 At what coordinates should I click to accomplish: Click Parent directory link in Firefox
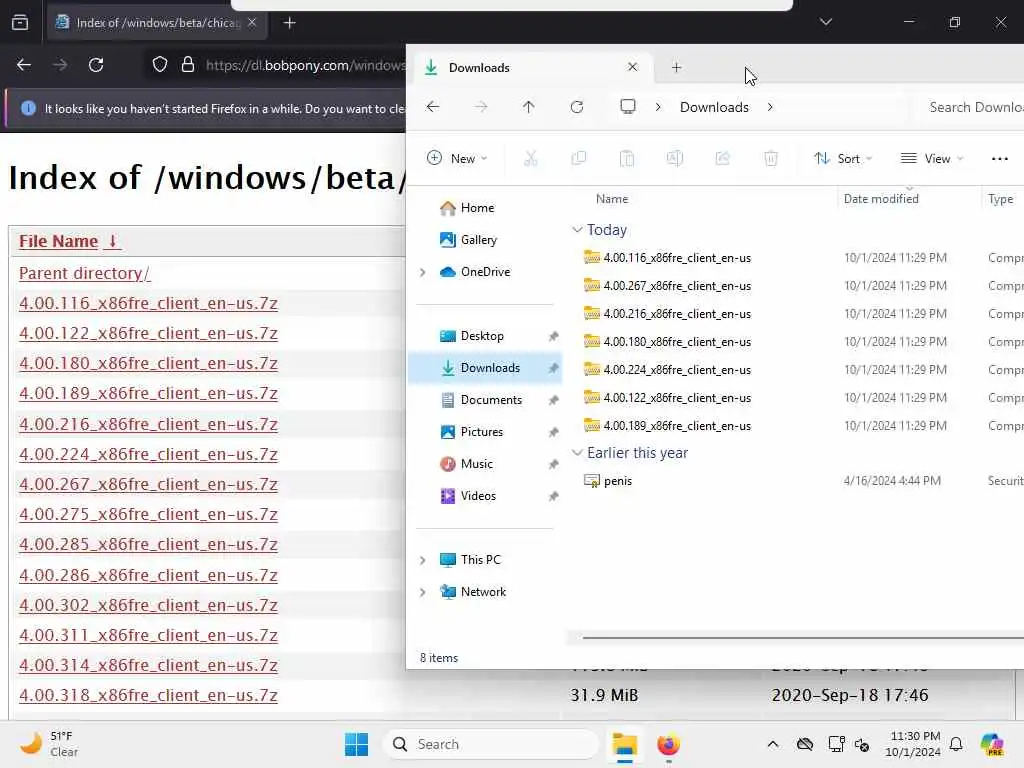(84, 273)
